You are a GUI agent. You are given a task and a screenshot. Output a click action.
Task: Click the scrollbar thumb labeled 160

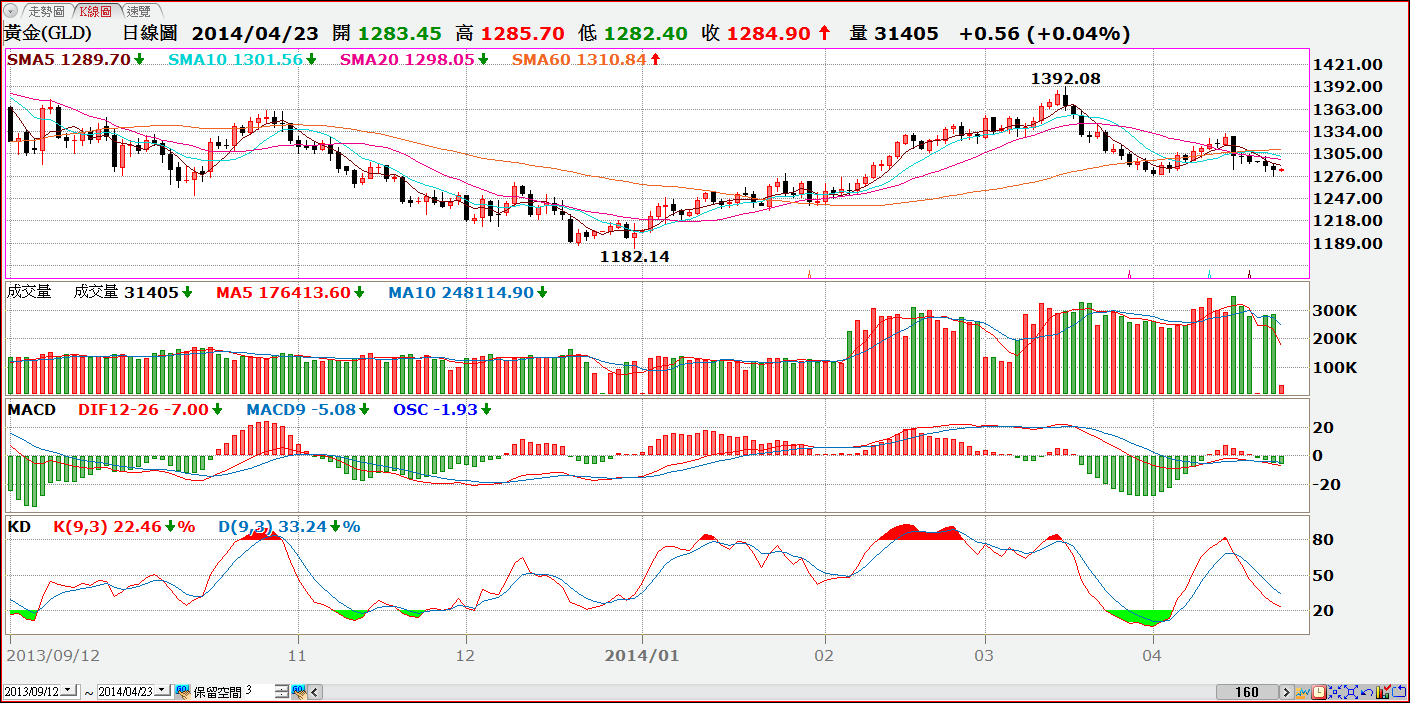coord(1247,692)
